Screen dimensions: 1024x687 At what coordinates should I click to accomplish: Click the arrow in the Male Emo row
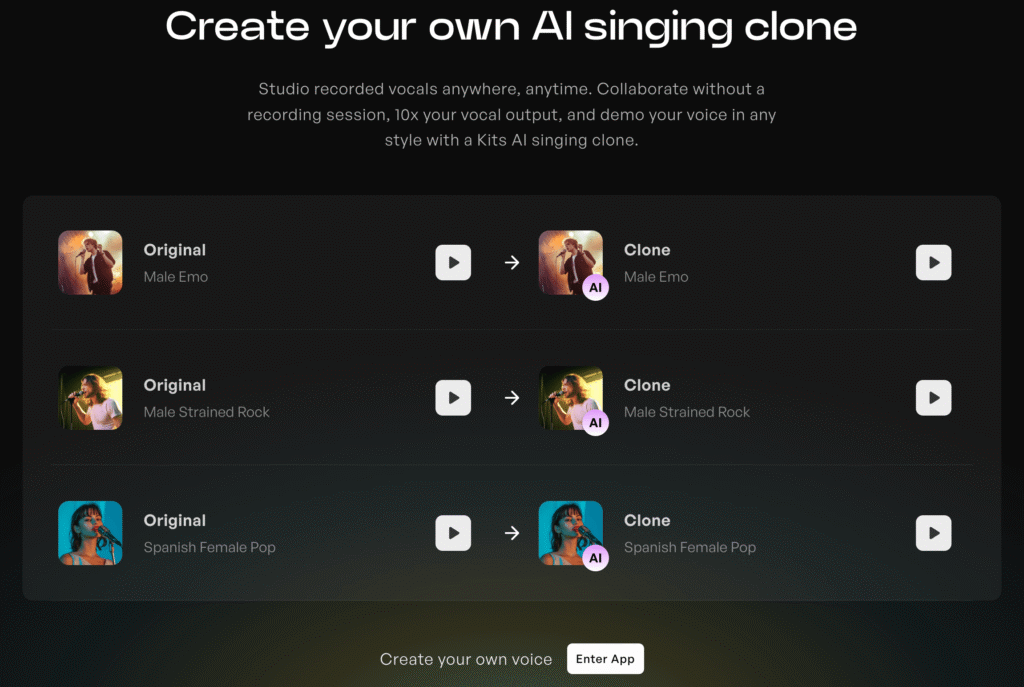point(512,263)
